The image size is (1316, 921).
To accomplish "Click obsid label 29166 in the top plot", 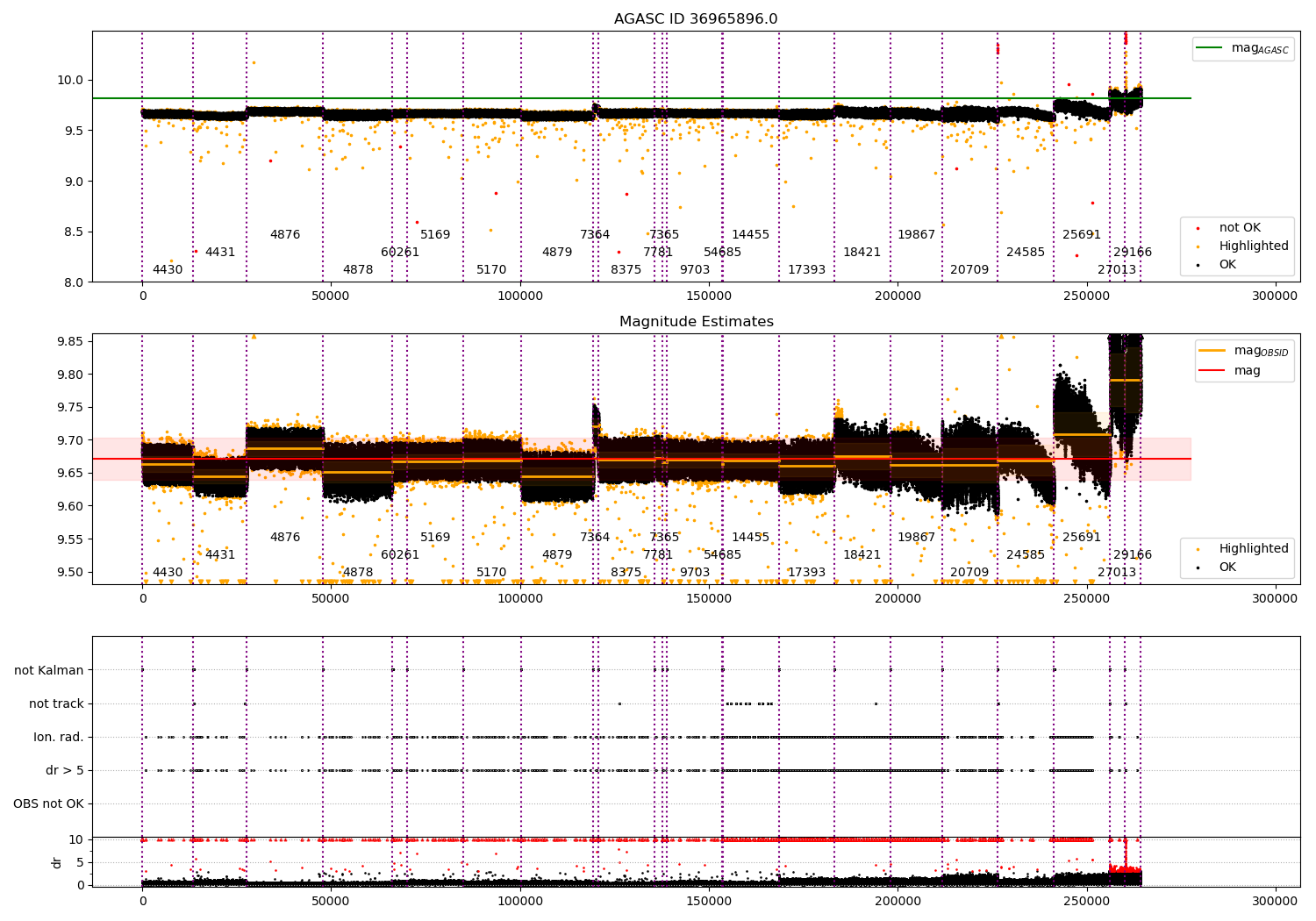I will tap(1133, 253).
